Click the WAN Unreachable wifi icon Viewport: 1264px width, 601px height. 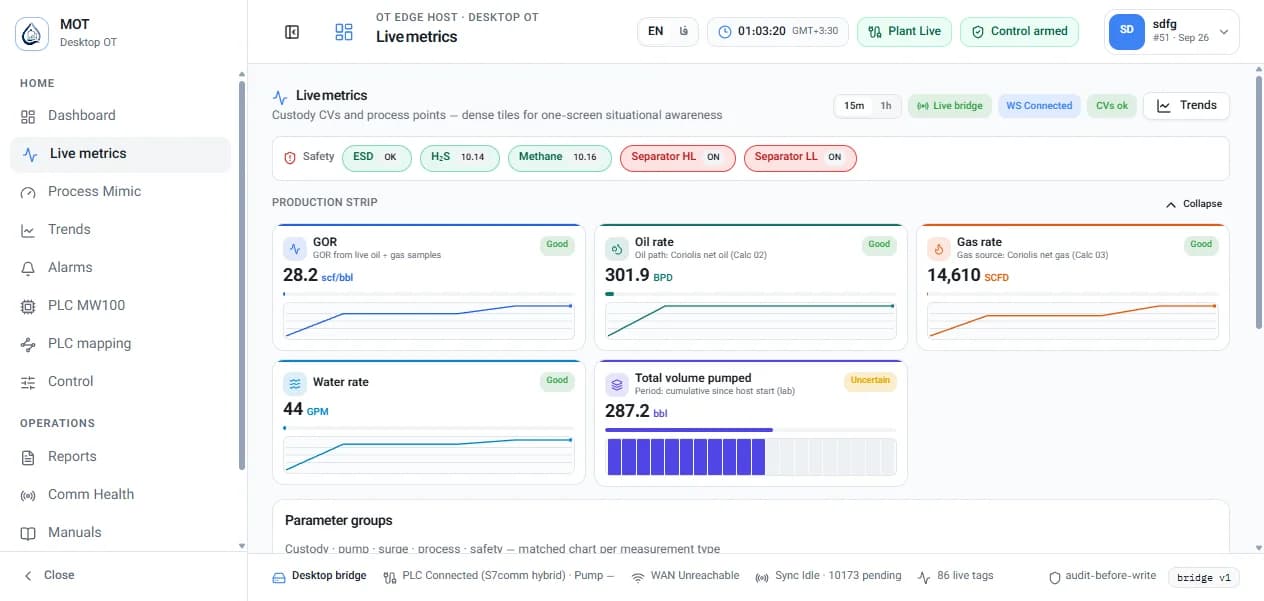[x=638, y=577]
